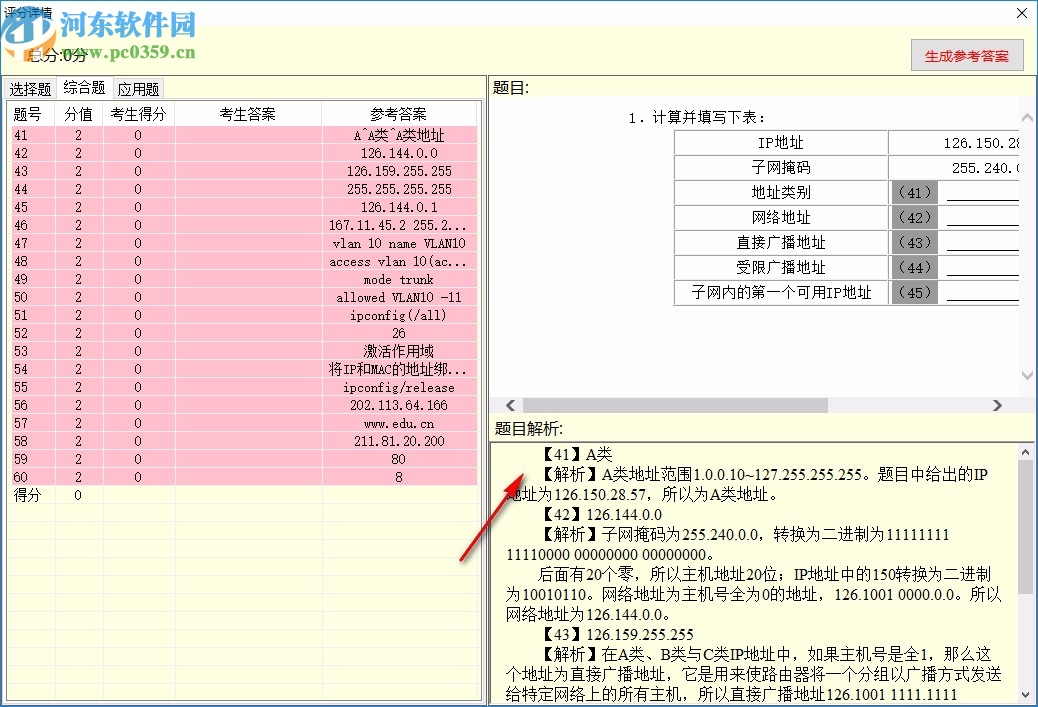This screenshot has height=707, width=1038.
Task: Click the horizontal scrollbar right arrow
Action: click(997, 405)
